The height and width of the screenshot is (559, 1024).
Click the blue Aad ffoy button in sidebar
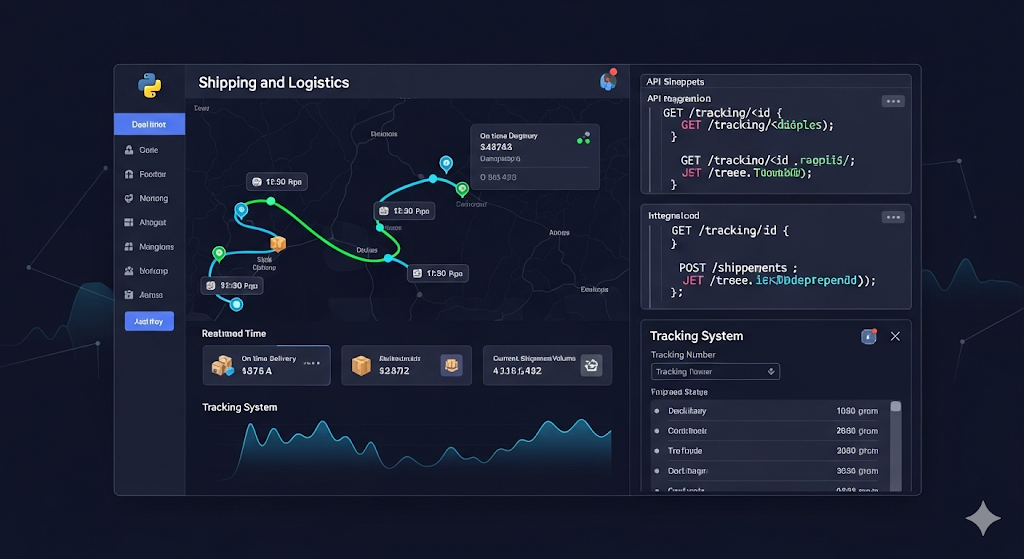pyautogui.click(x=150, y=321)
